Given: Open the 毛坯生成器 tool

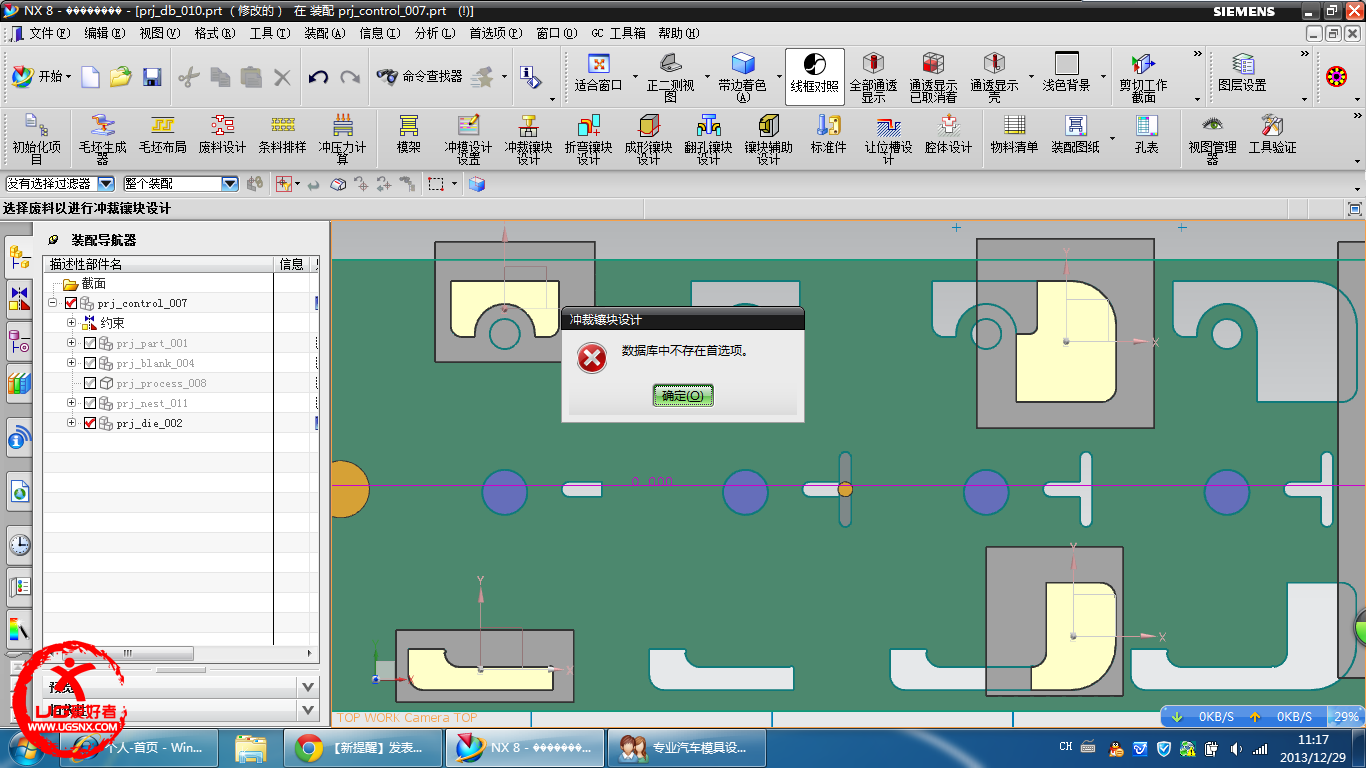Looking at the screenshot, I should [103, 138].
